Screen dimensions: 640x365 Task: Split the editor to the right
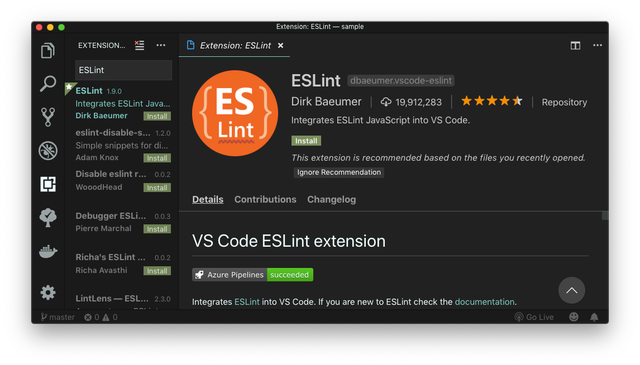pos(575,45)
